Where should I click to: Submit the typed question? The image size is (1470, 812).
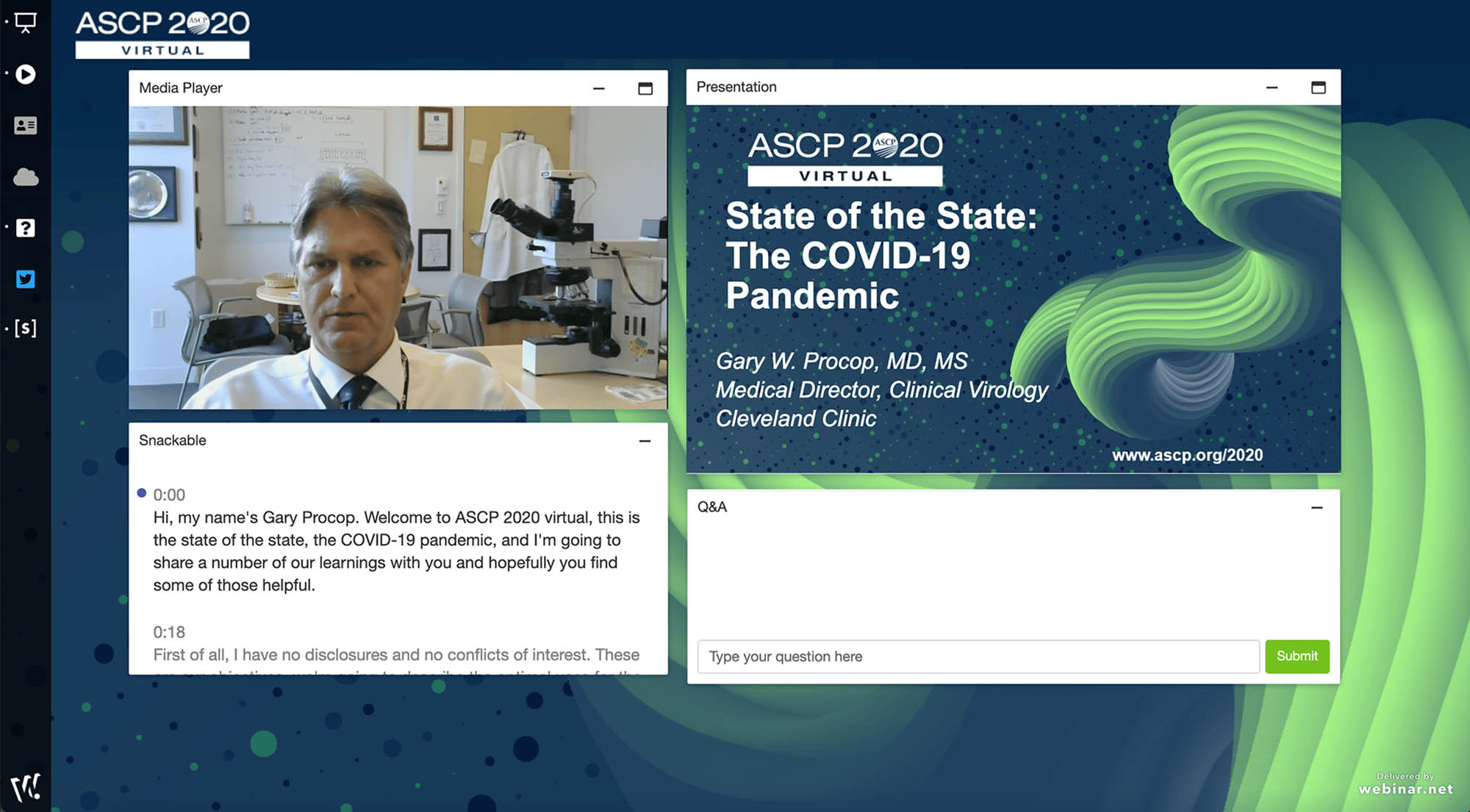[x=1297, y=656]
